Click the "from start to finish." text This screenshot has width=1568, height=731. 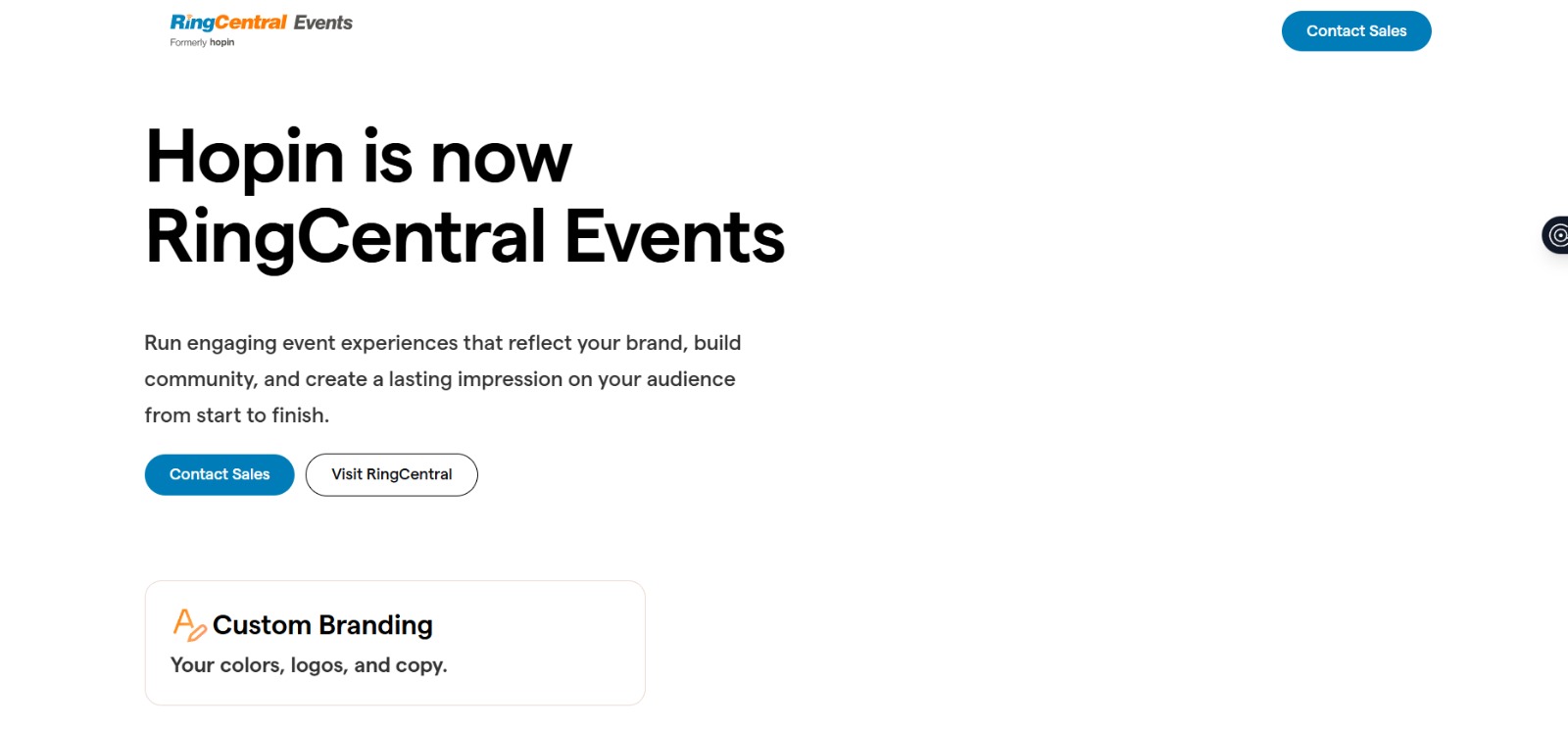[x=236, y=415]
